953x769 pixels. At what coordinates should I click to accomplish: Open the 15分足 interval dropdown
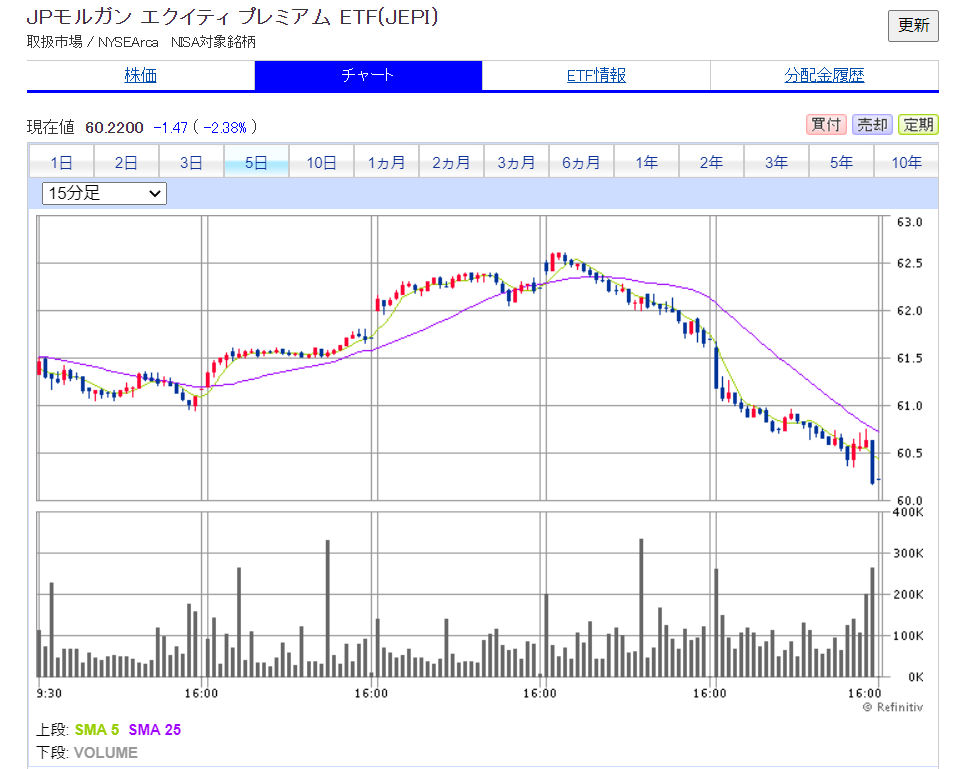[x=105, y=193]
